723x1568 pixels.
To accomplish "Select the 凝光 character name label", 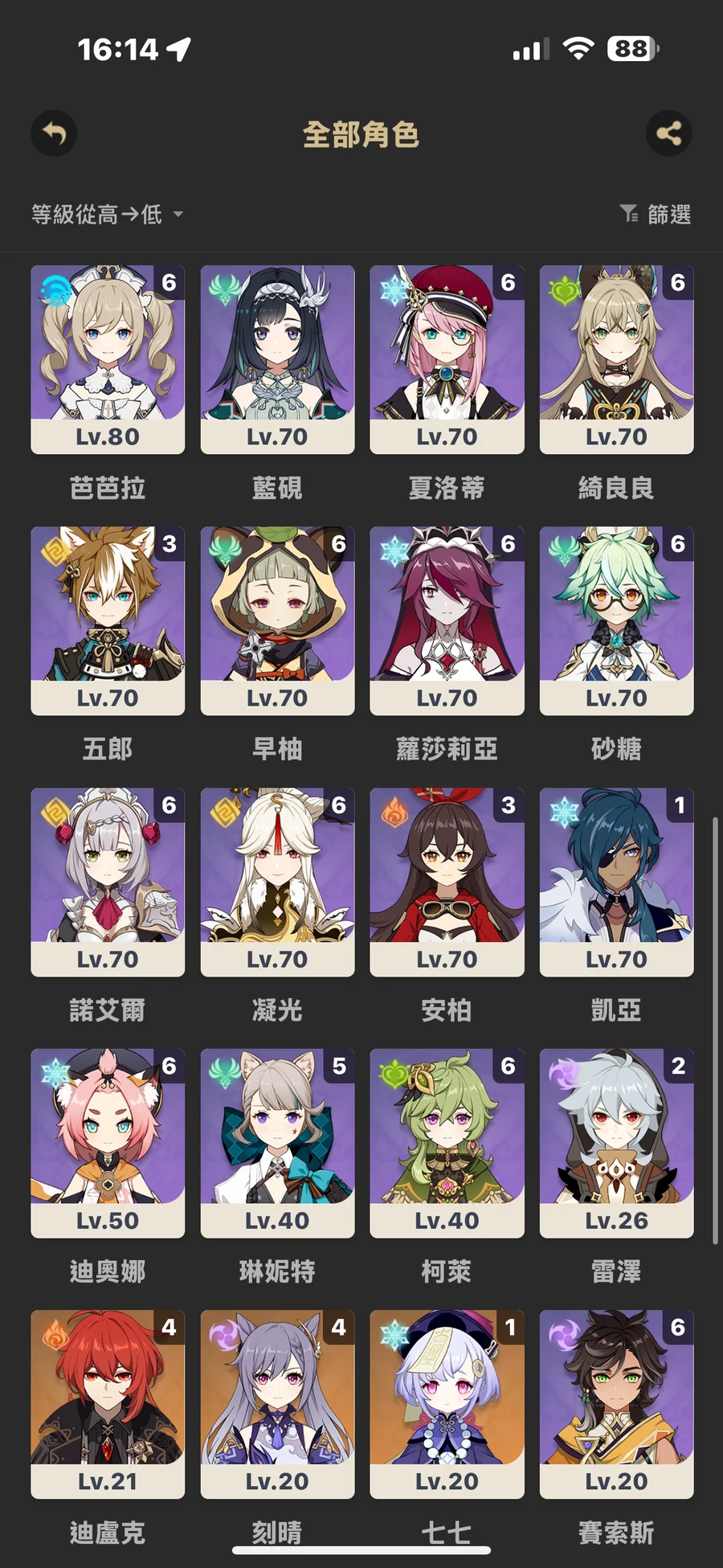I will point(277,1010).
